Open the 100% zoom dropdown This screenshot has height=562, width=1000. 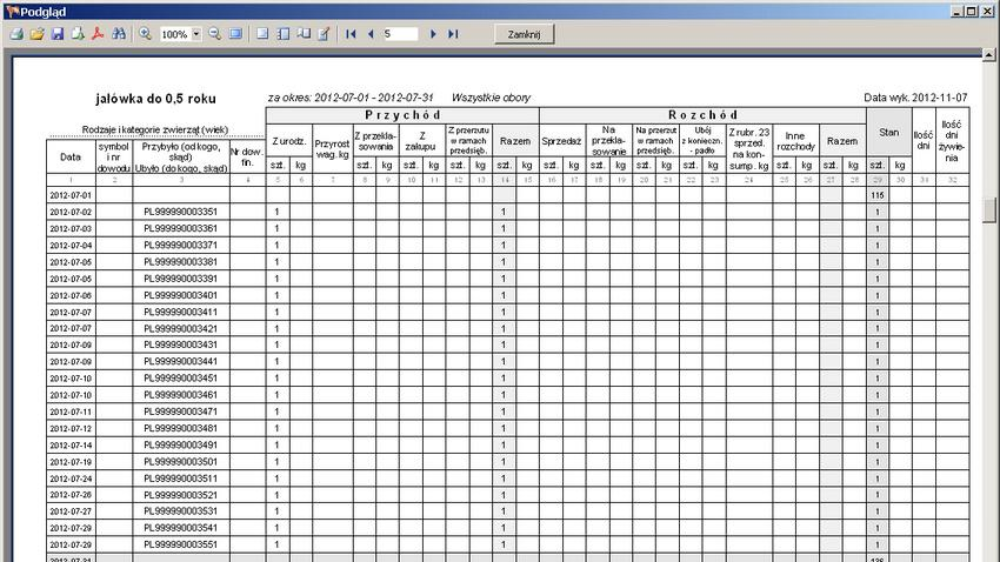coord(196,34)
